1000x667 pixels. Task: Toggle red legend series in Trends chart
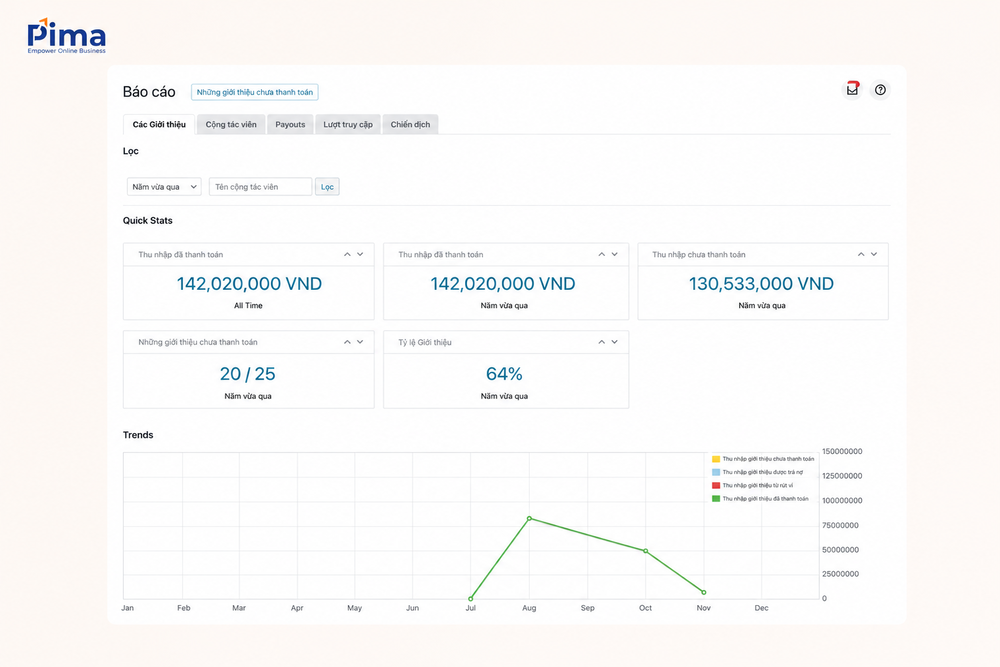(x=753, y=486)
